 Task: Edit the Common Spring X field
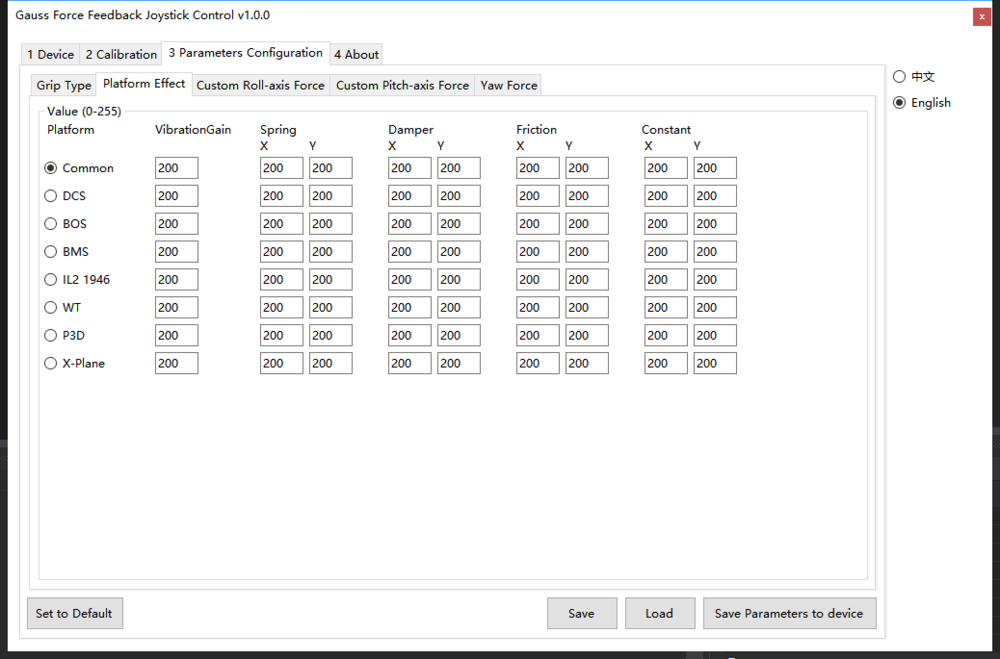point(281,168)
